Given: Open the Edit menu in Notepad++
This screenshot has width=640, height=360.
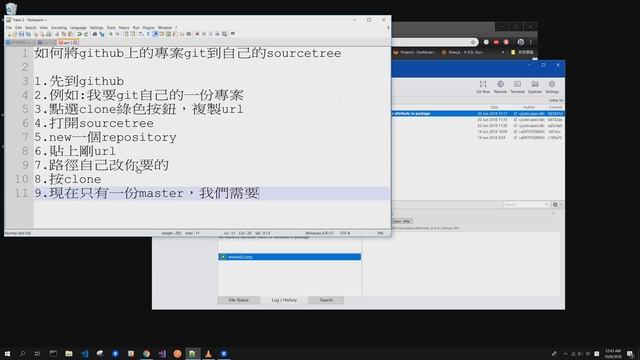Looking at the screenshot, I should click(18, 28).
